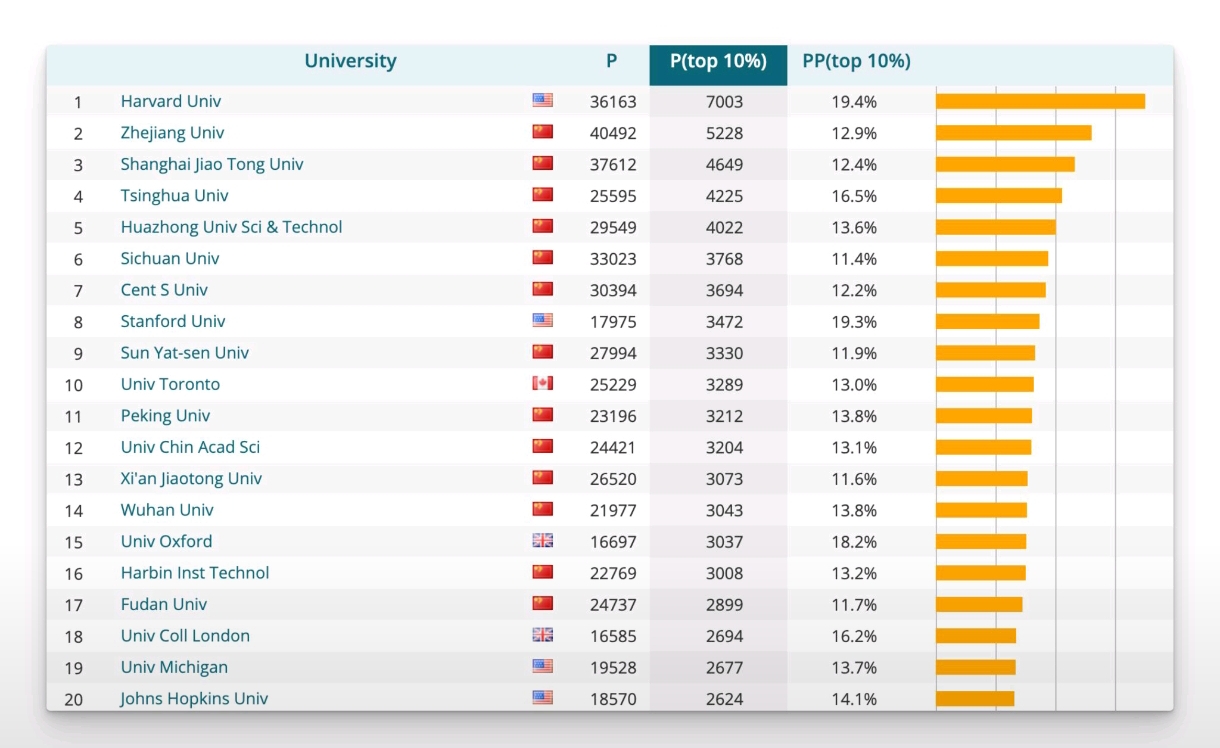Image resolution: width=1220 pixels, height=748 pixels.
Task: Sort by the PP(top 10%) column header
Action: (x=856, y=61)
